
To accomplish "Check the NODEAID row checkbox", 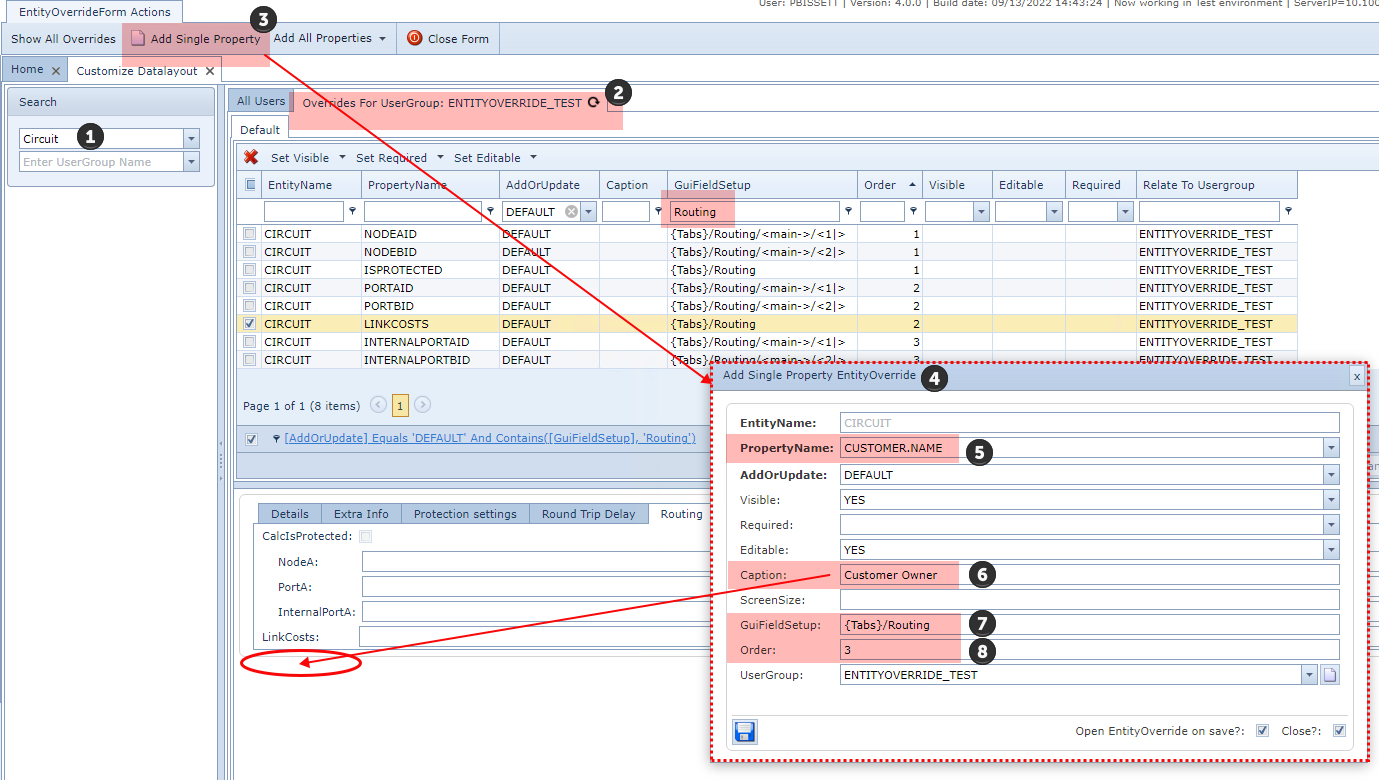I will click(x=249, y=234).
